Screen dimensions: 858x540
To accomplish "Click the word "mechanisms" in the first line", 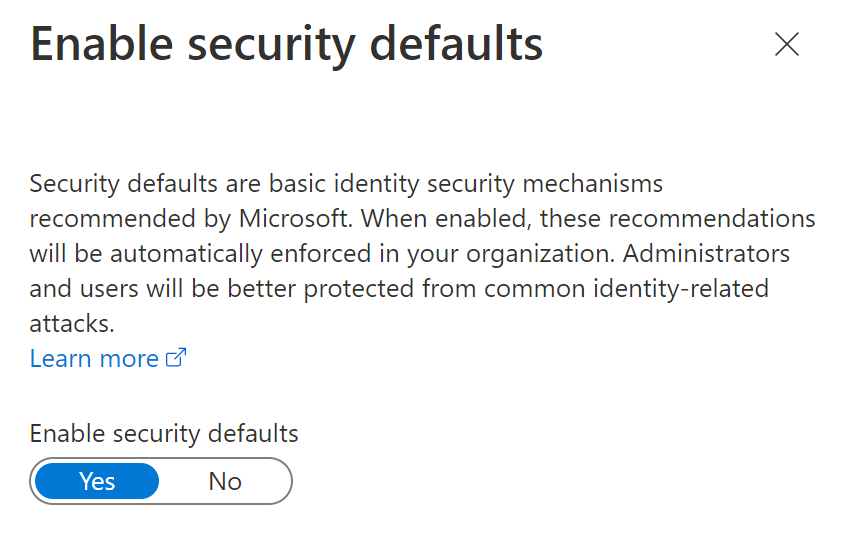I will pyautogui.click(x=598, y=184).
